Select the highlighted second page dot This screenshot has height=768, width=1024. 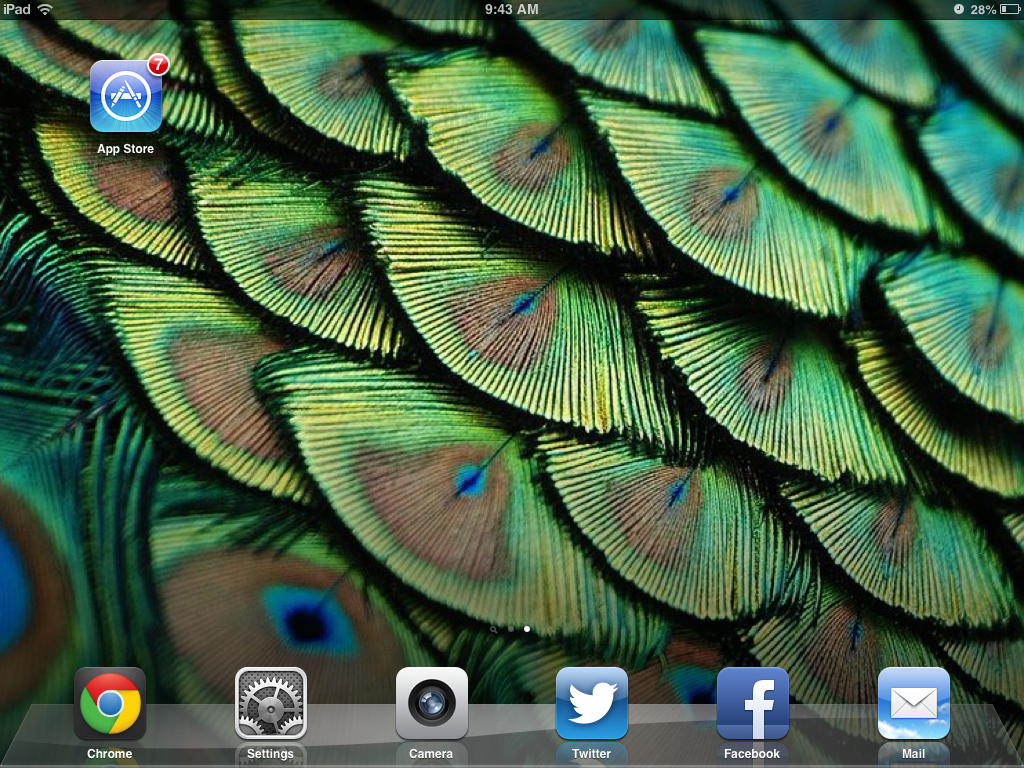click(527, 630)
